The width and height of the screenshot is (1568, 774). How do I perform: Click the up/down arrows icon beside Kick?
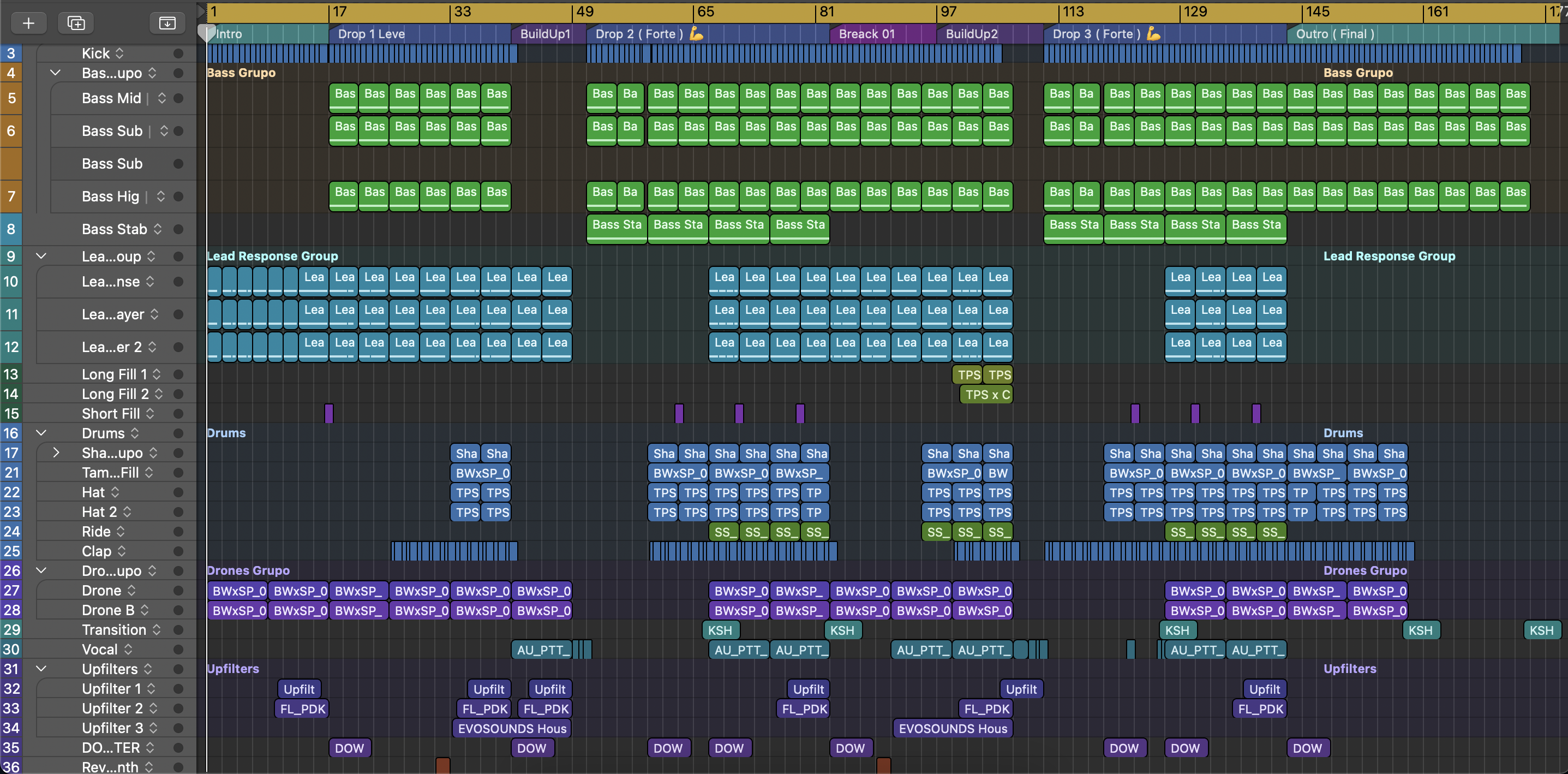point(119,53)
